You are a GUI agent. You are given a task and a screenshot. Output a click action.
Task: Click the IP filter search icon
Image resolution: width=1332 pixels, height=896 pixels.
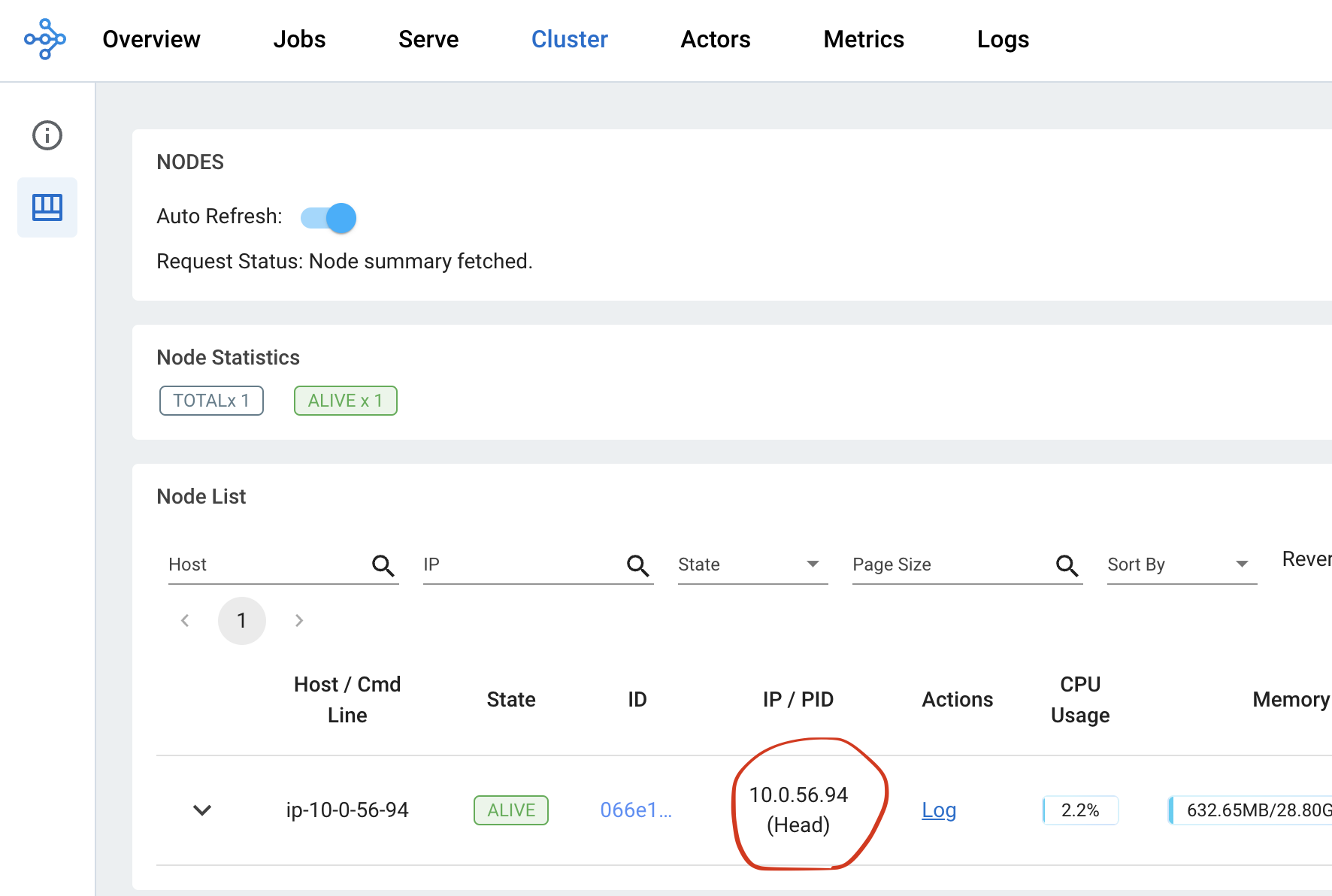638,565
